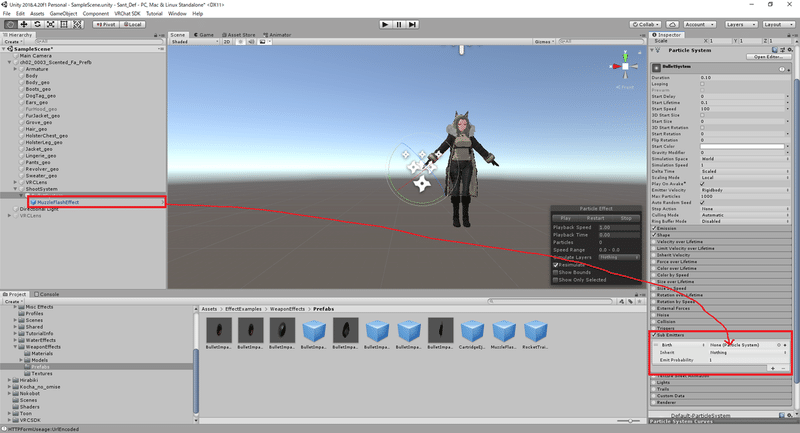Toggle scene audio speaker icon
Screen dimensions: 800x433
pyautogui.click(x=251, y=42)
